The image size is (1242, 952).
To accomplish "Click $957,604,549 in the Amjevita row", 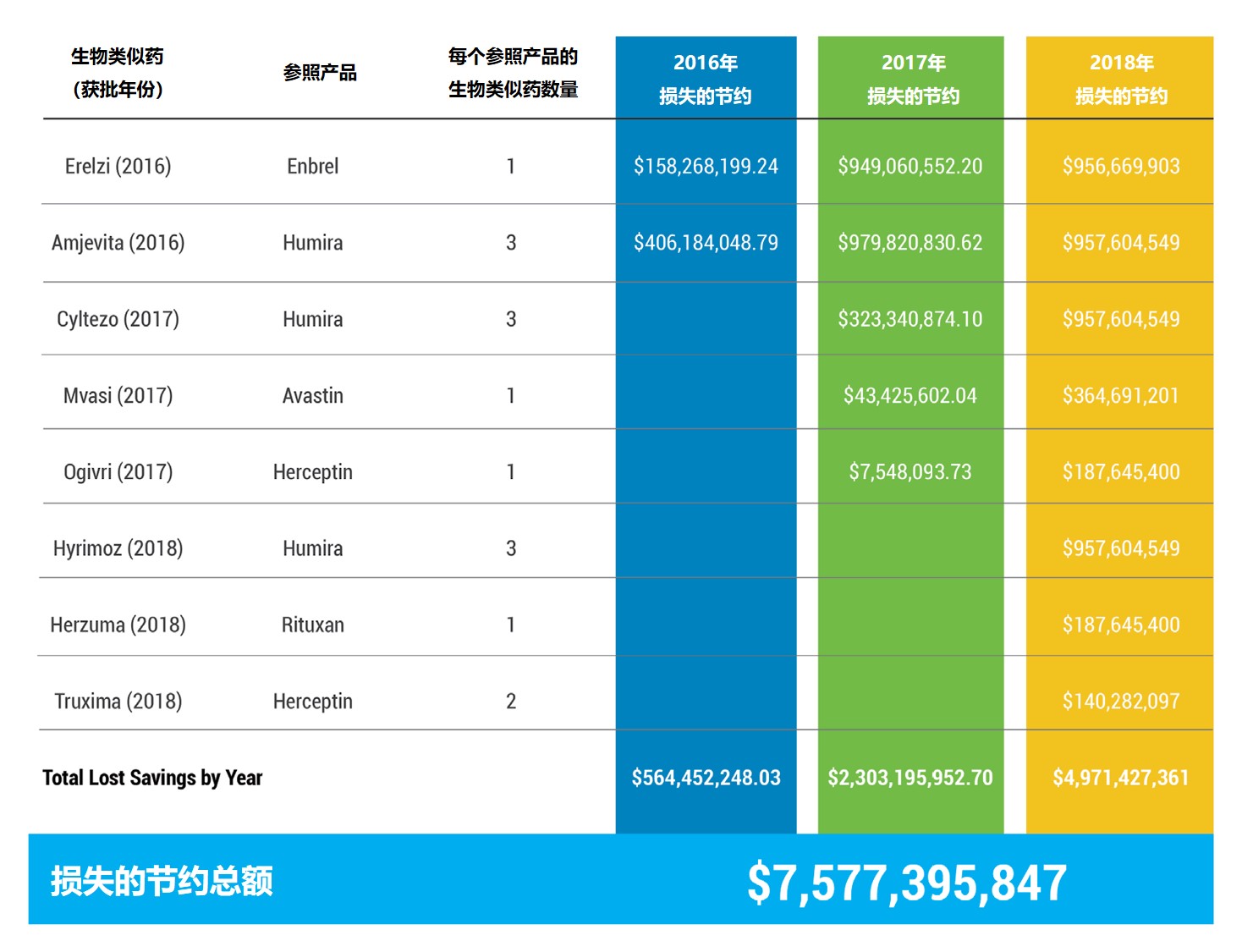I will pyautogui.click(x=1121, y=243).
